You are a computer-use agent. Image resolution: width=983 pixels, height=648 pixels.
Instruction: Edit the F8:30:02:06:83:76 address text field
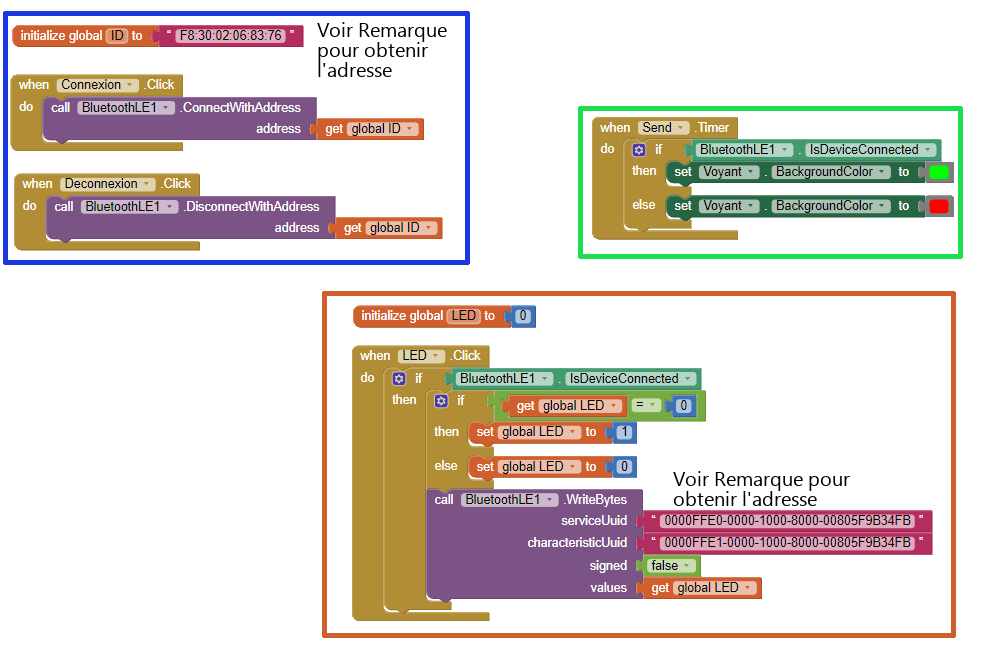point(229,36)
